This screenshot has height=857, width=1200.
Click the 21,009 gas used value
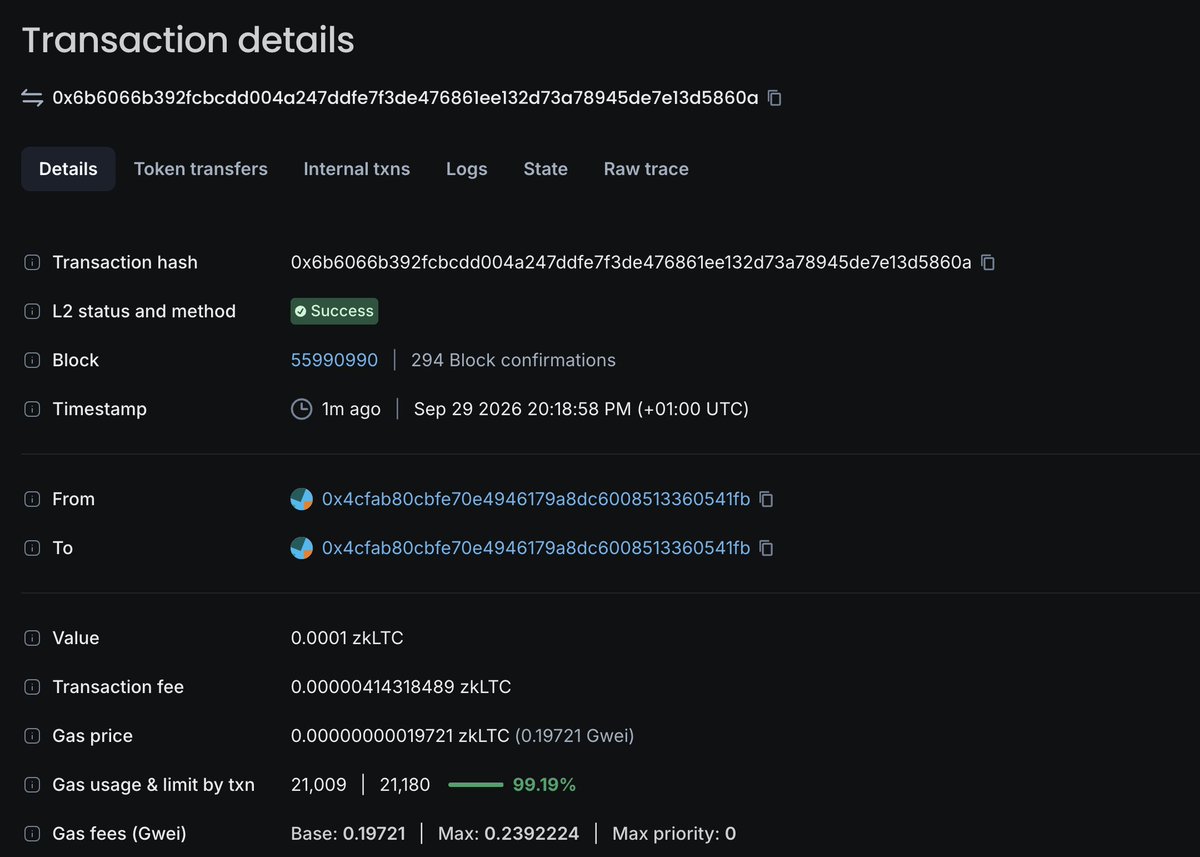point(319,785)
